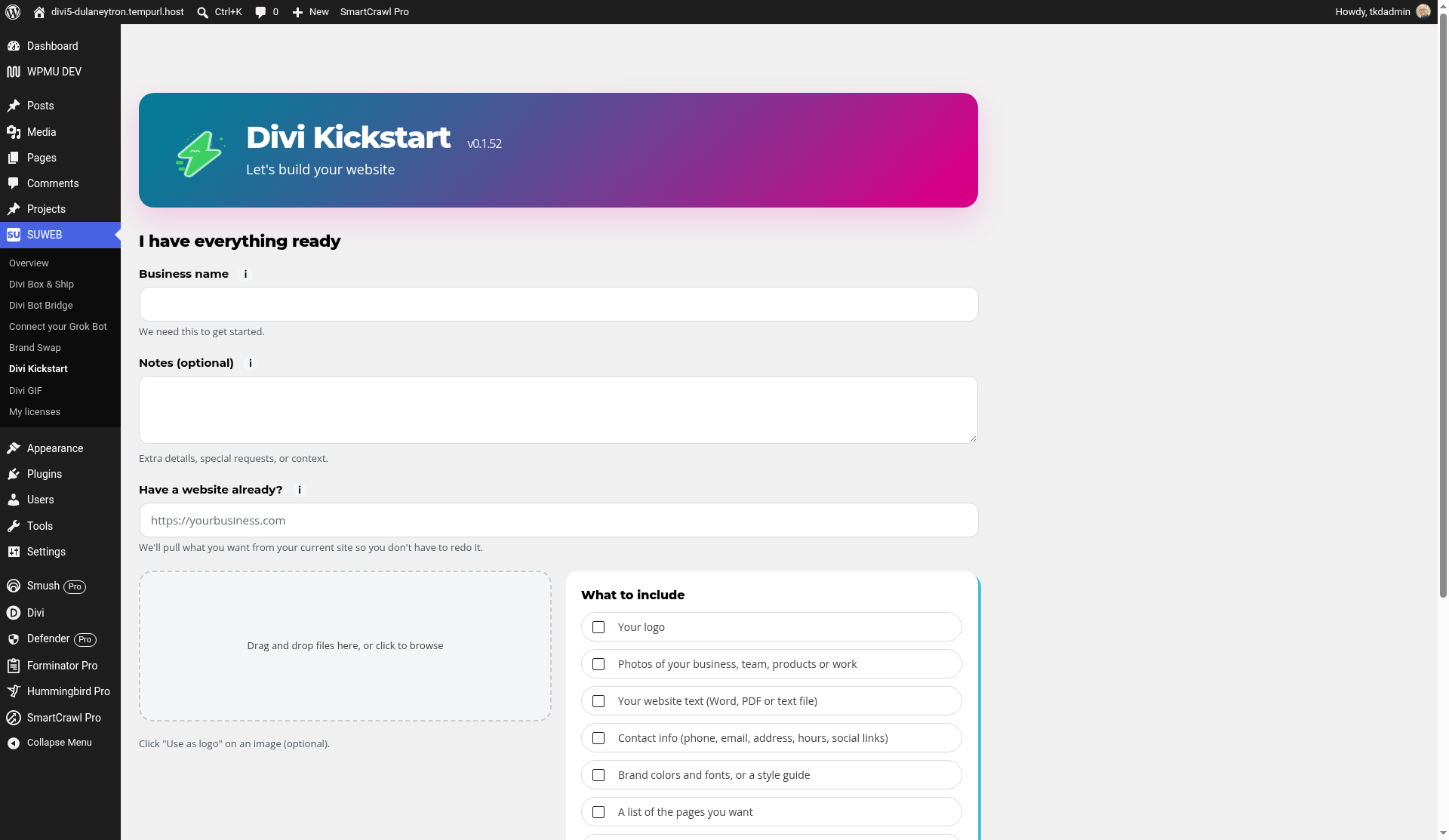The width and height of the screenshot is (1449, 840).
Task: Click the Defender shield icon
Action: click(x=14, y=639)
